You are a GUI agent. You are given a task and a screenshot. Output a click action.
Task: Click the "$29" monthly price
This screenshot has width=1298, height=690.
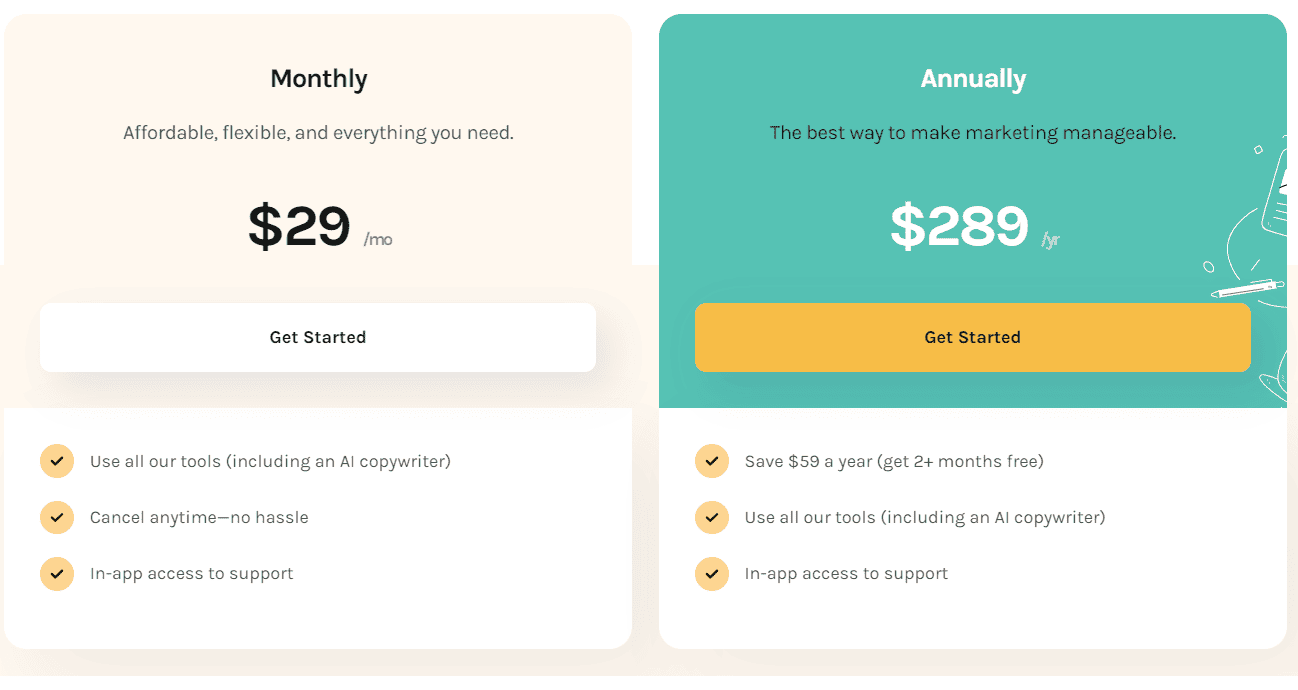tap(298, 225)
